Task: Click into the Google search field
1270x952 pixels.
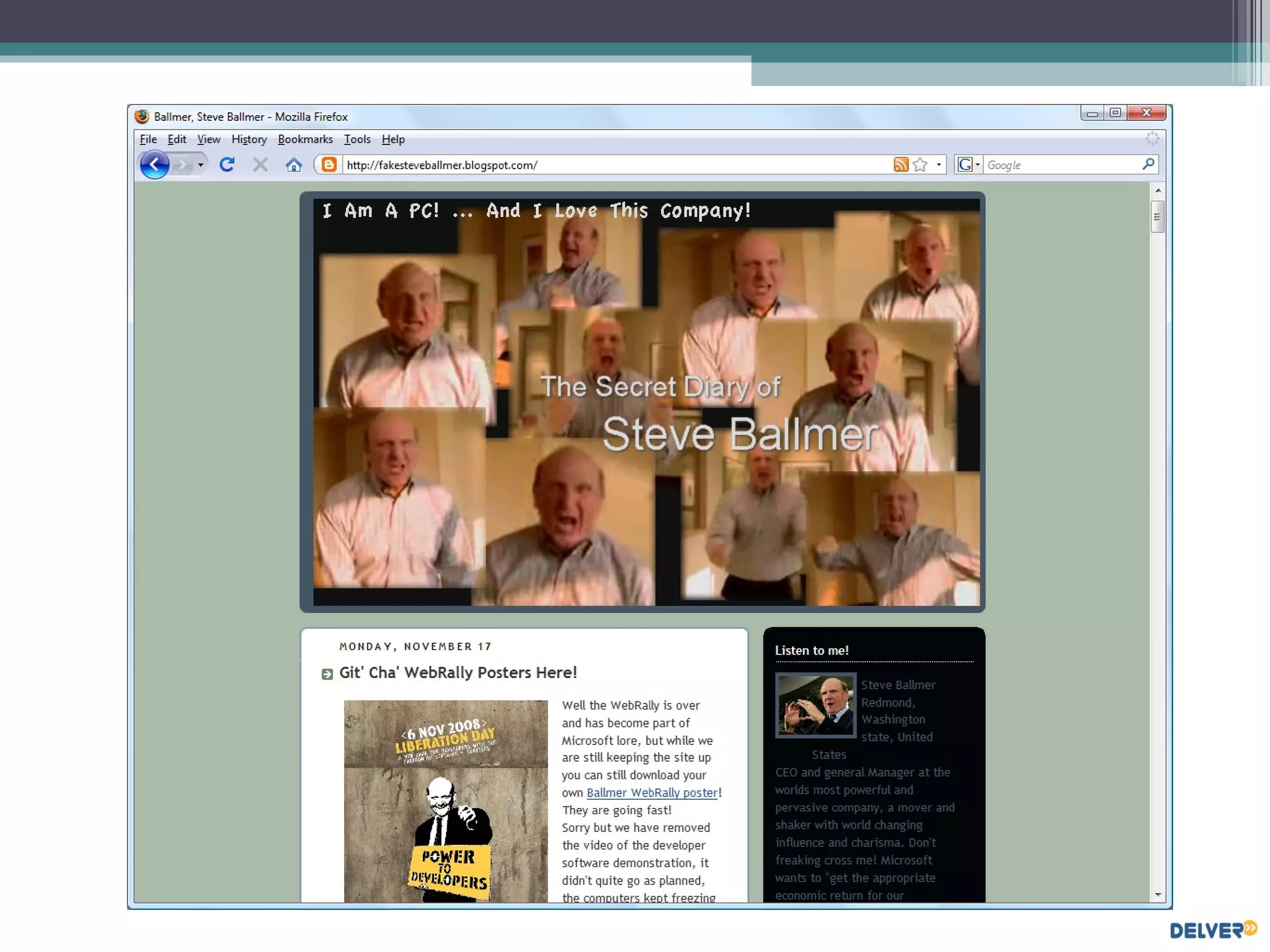Action: [x=1060, y=165]
